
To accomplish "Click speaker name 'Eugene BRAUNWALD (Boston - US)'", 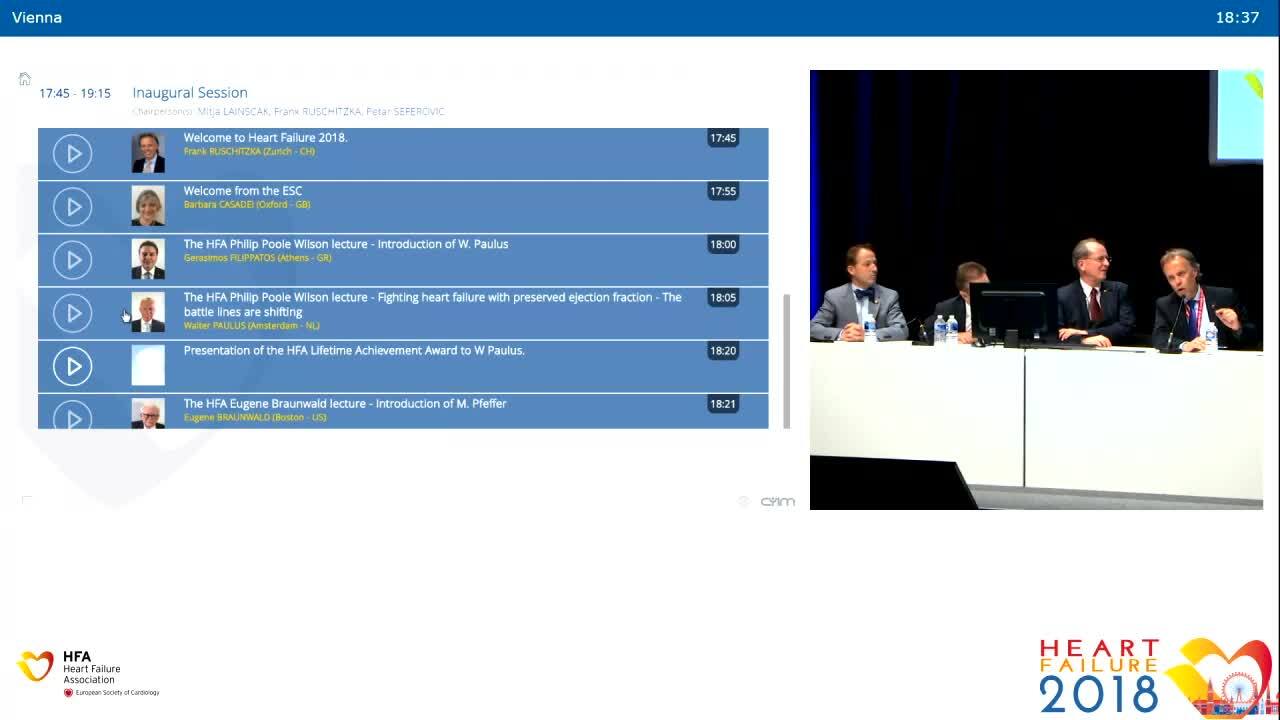I will click(x=255, y=417).
